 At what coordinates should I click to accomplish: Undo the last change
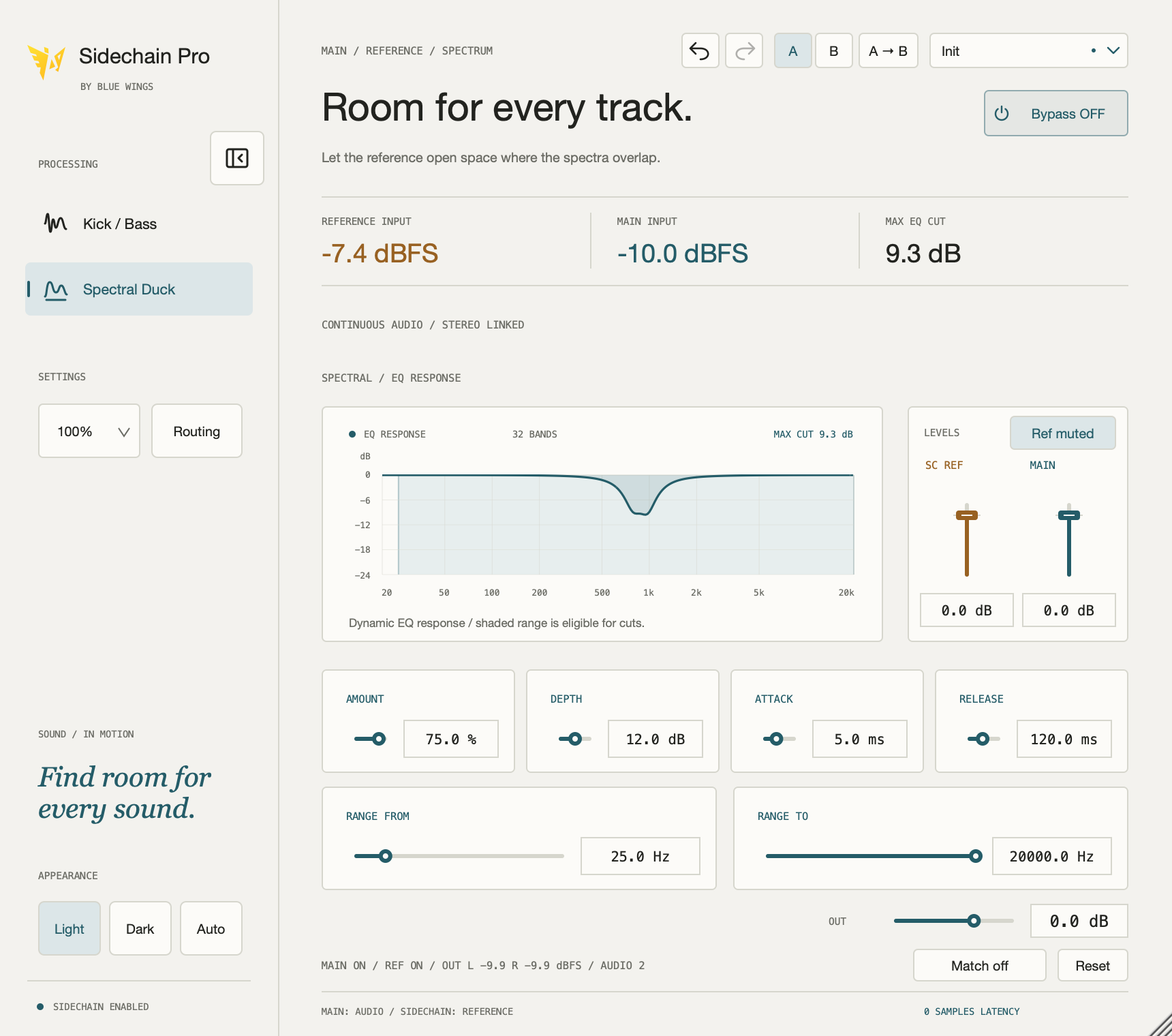[x=700, y=50]
